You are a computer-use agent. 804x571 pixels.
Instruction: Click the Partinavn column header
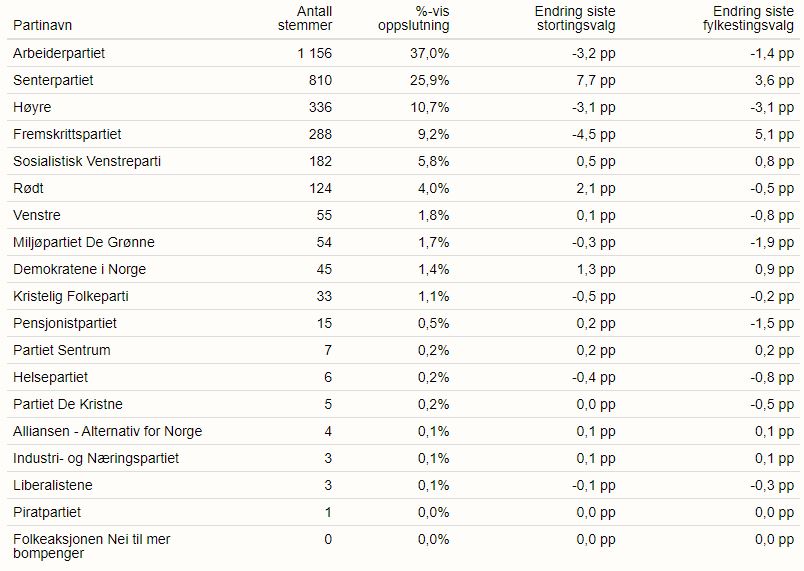tap(42, 25)
